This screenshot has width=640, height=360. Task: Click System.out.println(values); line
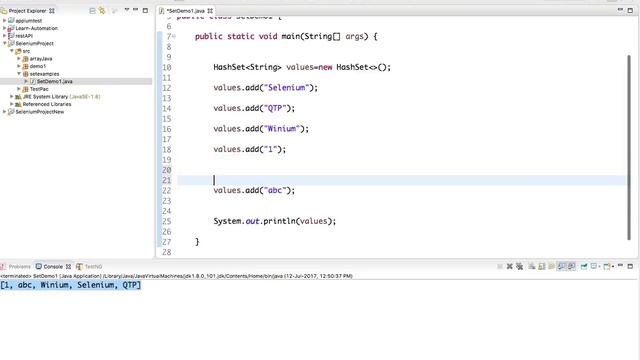click(275, 221)
